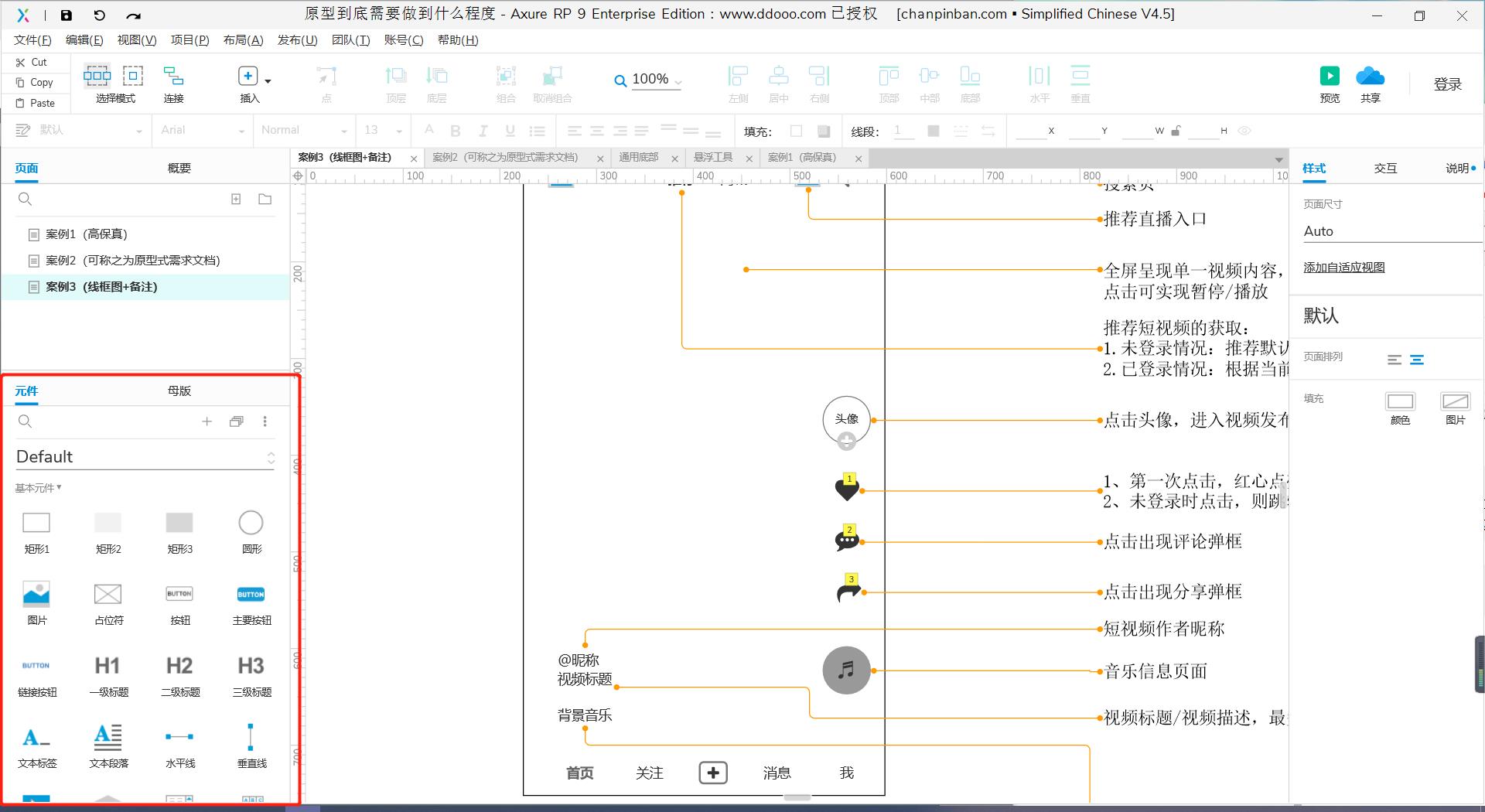
Task: Open the 文件(F) menu
Action: (32, 40)
